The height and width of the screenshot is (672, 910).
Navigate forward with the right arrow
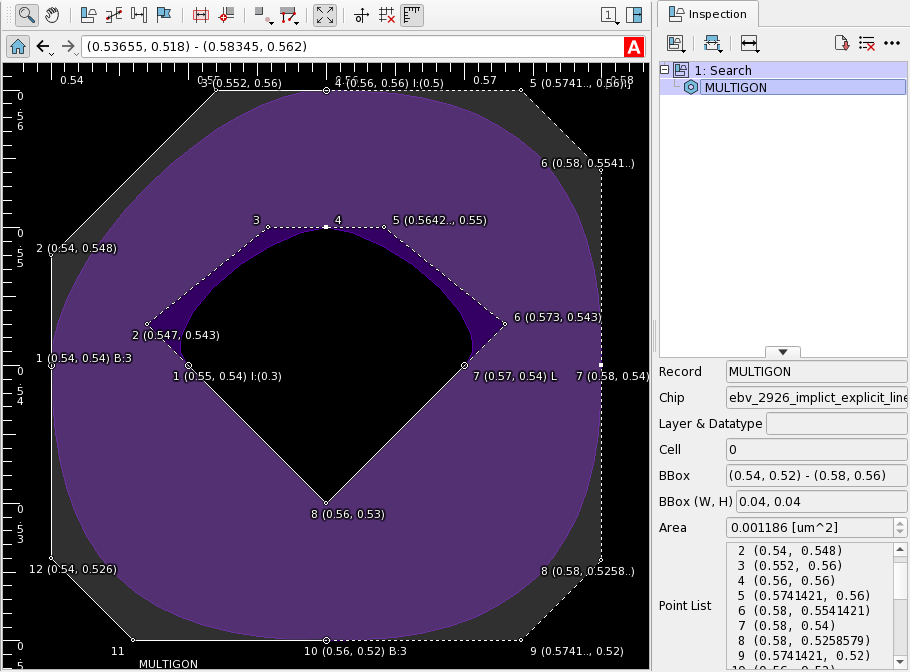68,46
